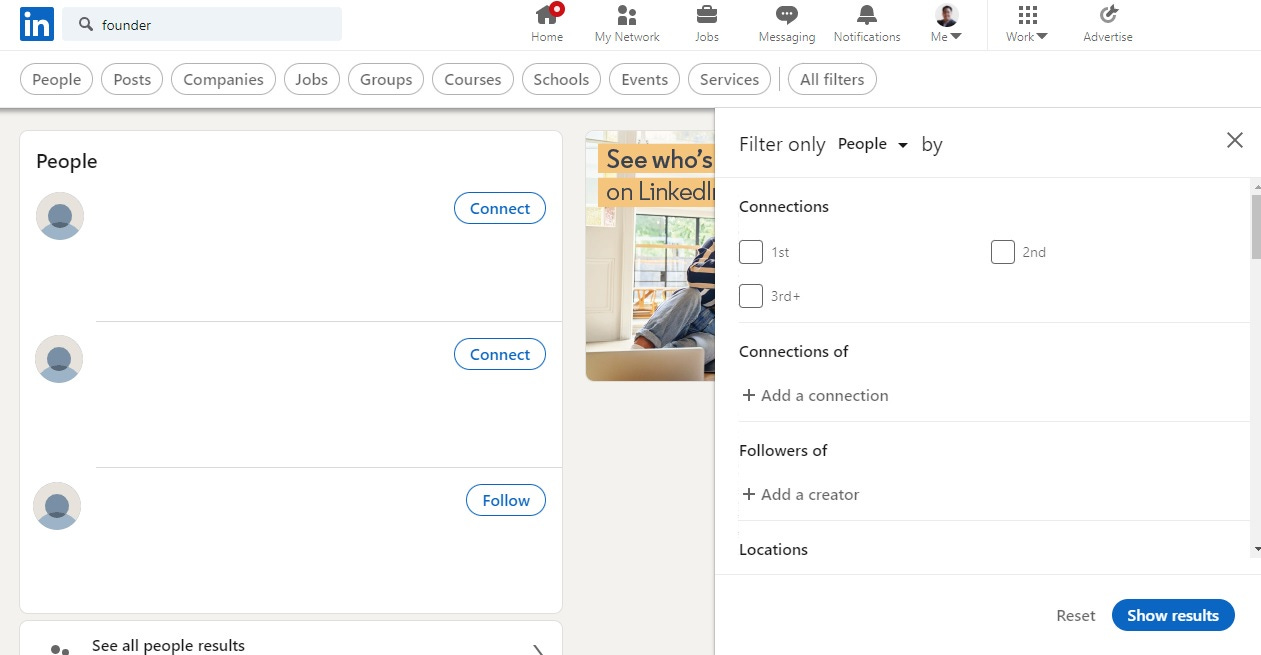This screenshot has height=655, width=1261.
Task: Select the Services filter pill
Action: [x=729, y=80]
